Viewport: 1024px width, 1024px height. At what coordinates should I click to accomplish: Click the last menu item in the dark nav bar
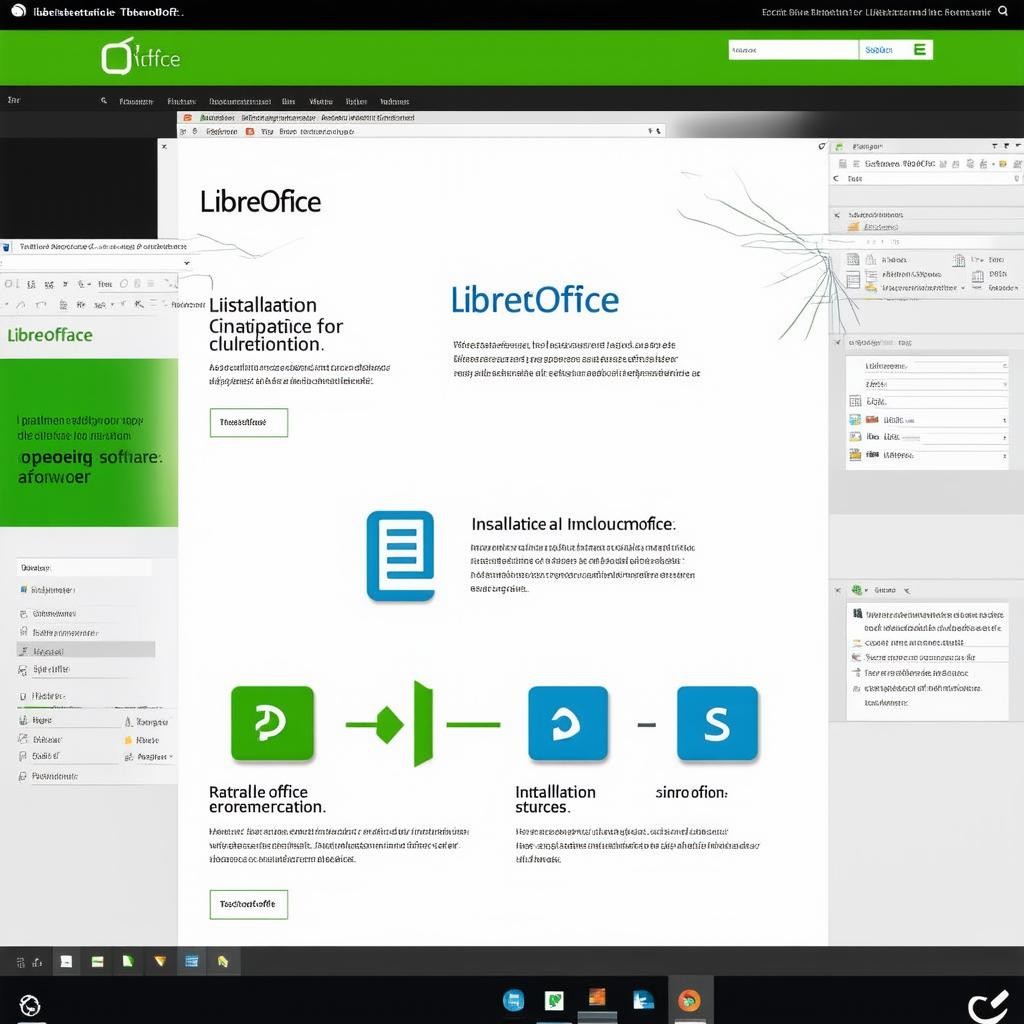coord(394,101)
